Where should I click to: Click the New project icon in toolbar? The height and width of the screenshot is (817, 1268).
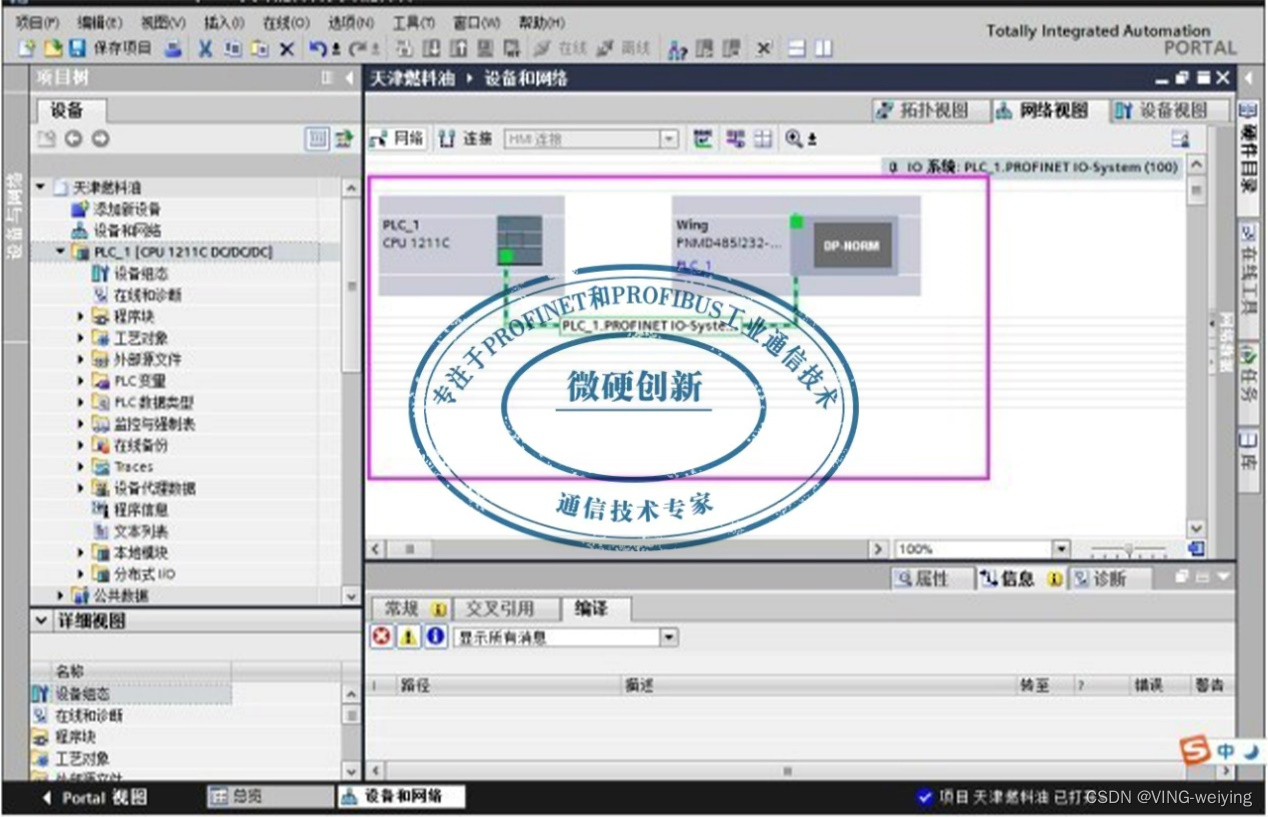pyautogui.click(x=27, y=48)
